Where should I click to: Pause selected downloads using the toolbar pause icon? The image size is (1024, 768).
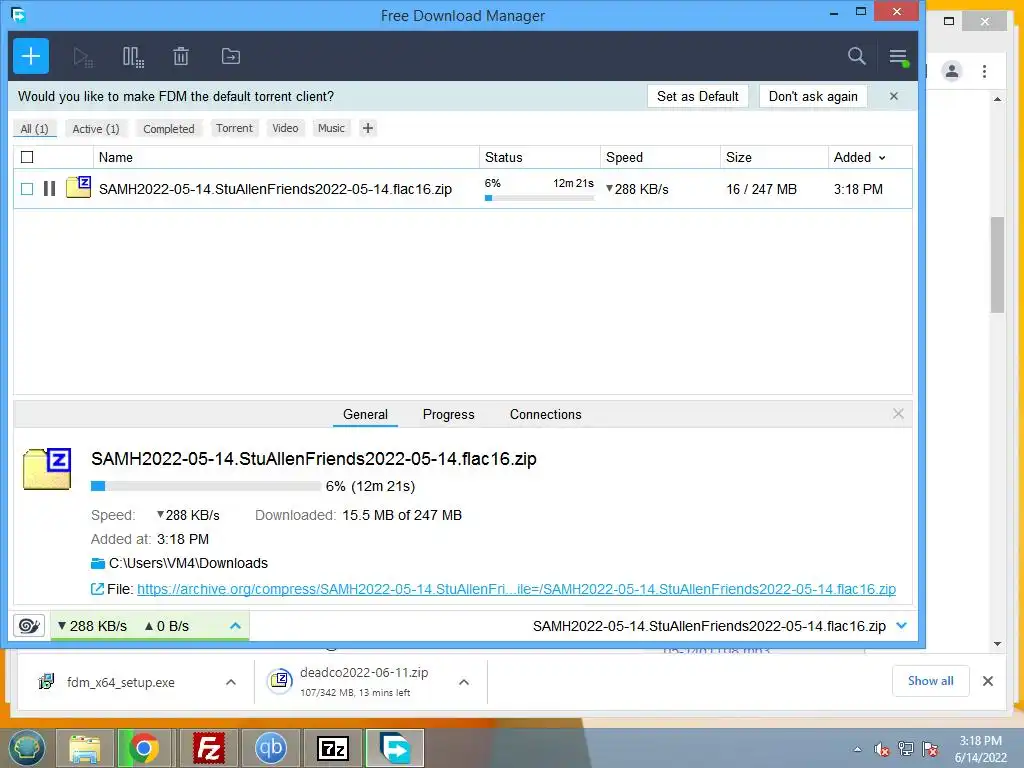tap(133, 57)
